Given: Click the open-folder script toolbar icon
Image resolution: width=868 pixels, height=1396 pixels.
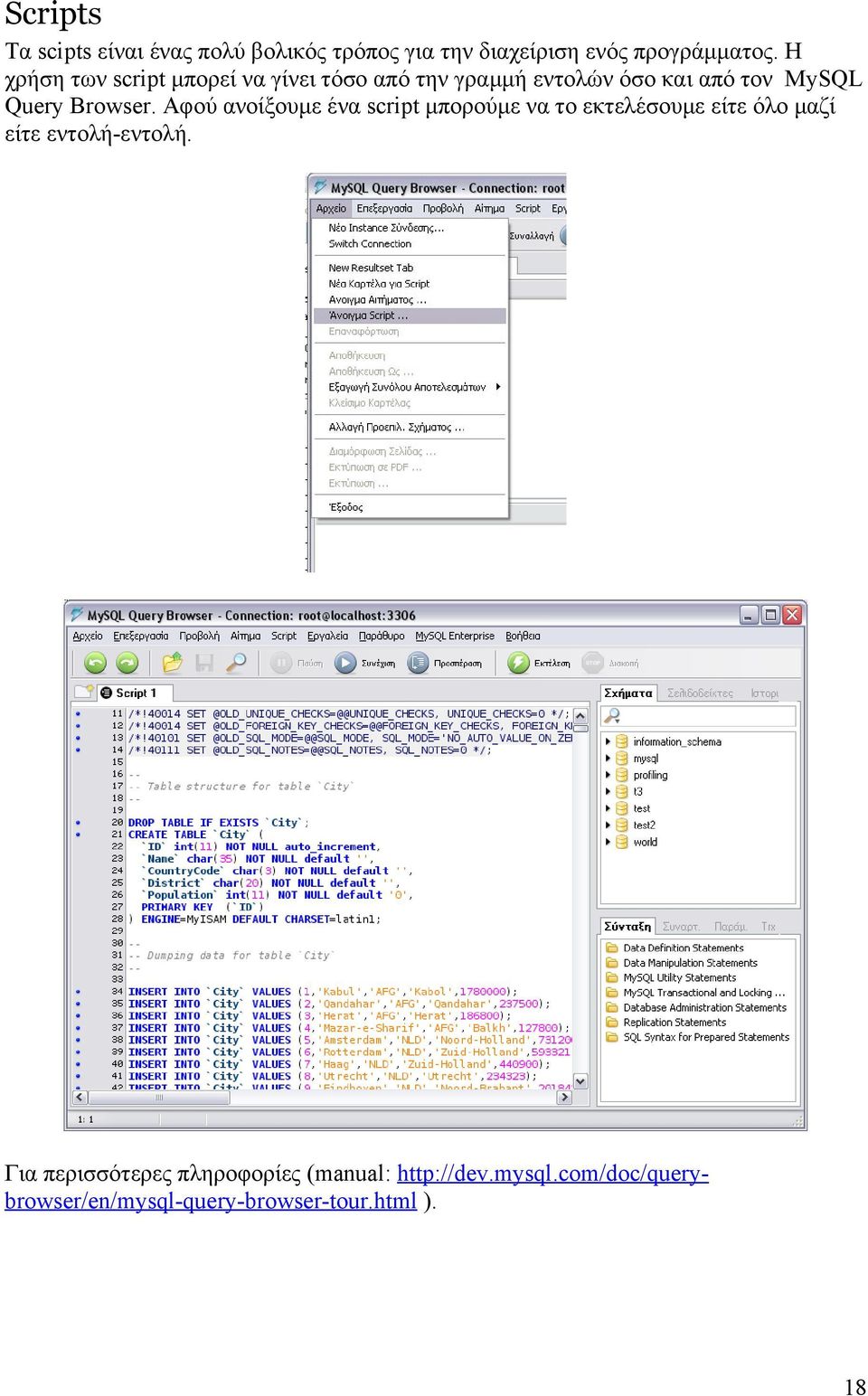Looking at the screenshot, I should (172, 663).
